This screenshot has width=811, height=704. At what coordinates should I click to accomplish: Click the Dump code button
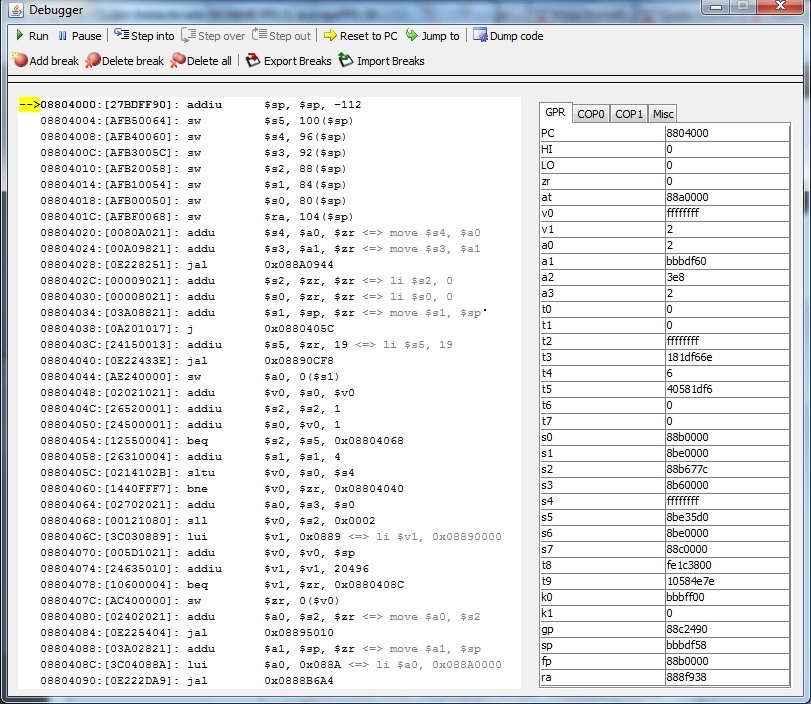[508, 36]
